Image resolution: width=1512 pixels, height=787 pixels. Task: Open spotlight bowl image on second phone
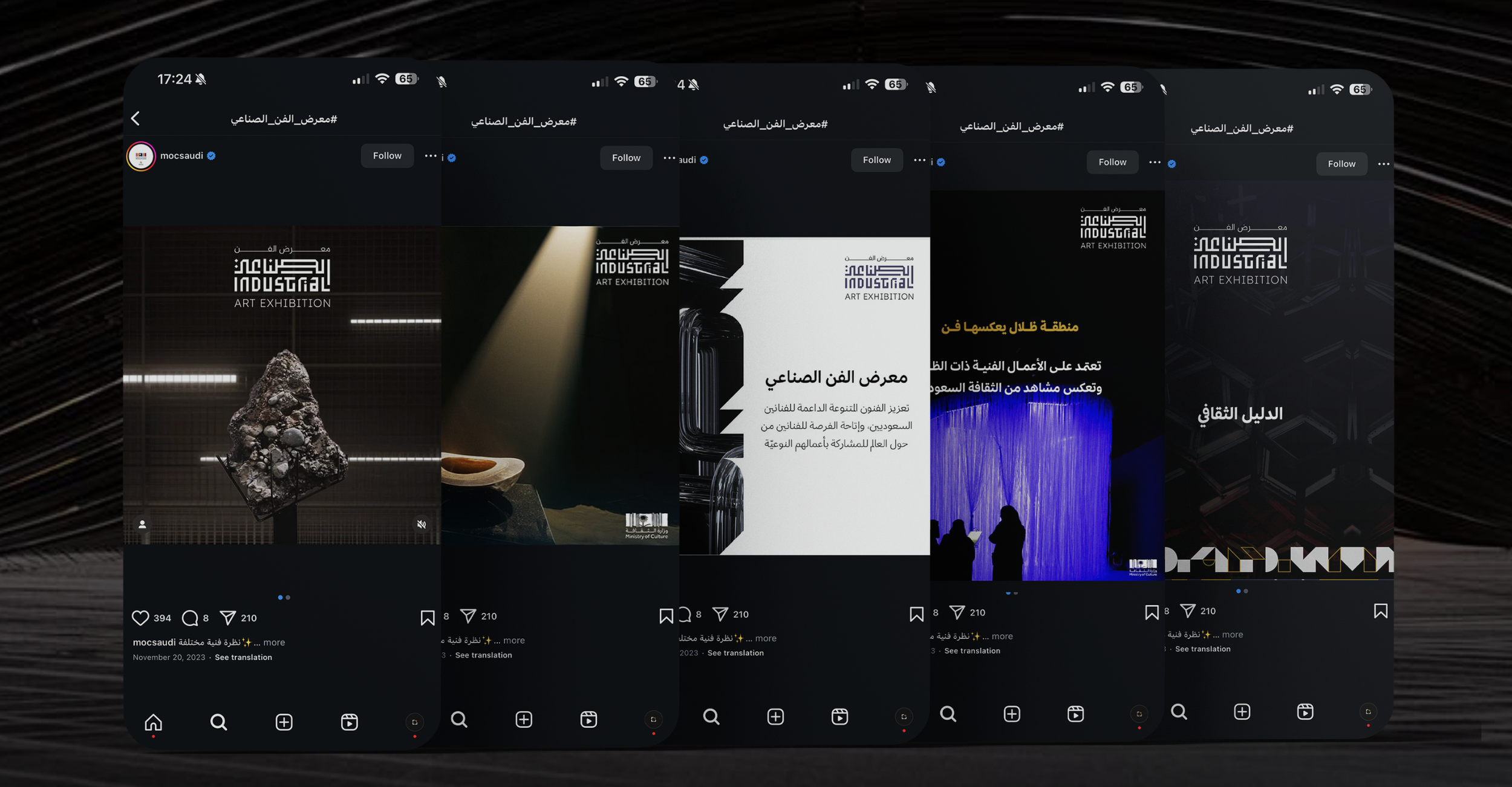coord(560,385)
